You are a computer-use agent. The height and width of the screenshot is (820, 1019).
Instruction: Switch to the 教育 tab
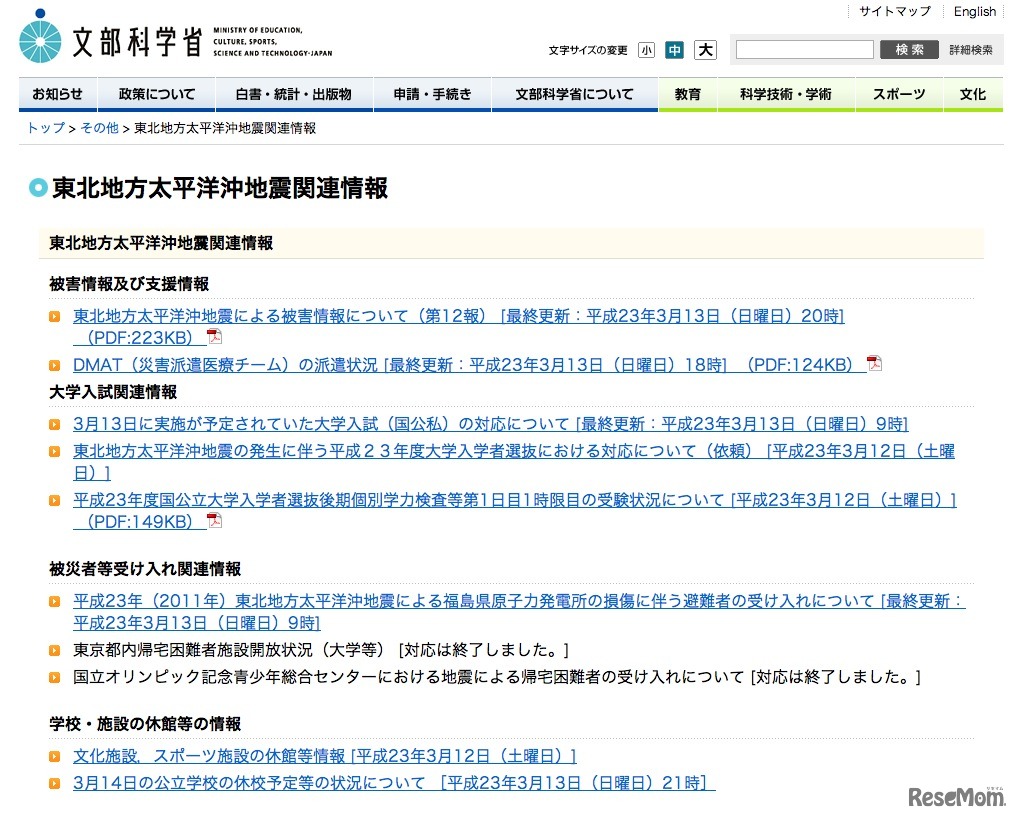click(x=688, y=94)
